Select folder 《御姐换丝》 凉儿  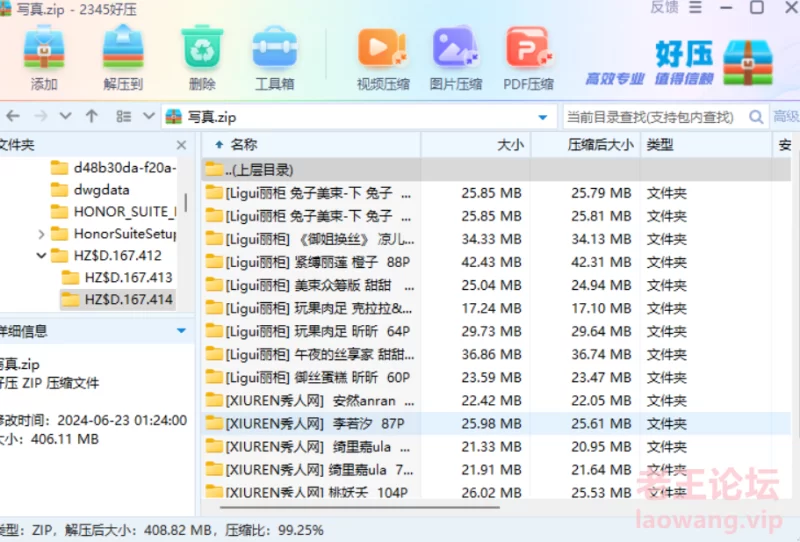pyautogui.click(x=496, y=239)
